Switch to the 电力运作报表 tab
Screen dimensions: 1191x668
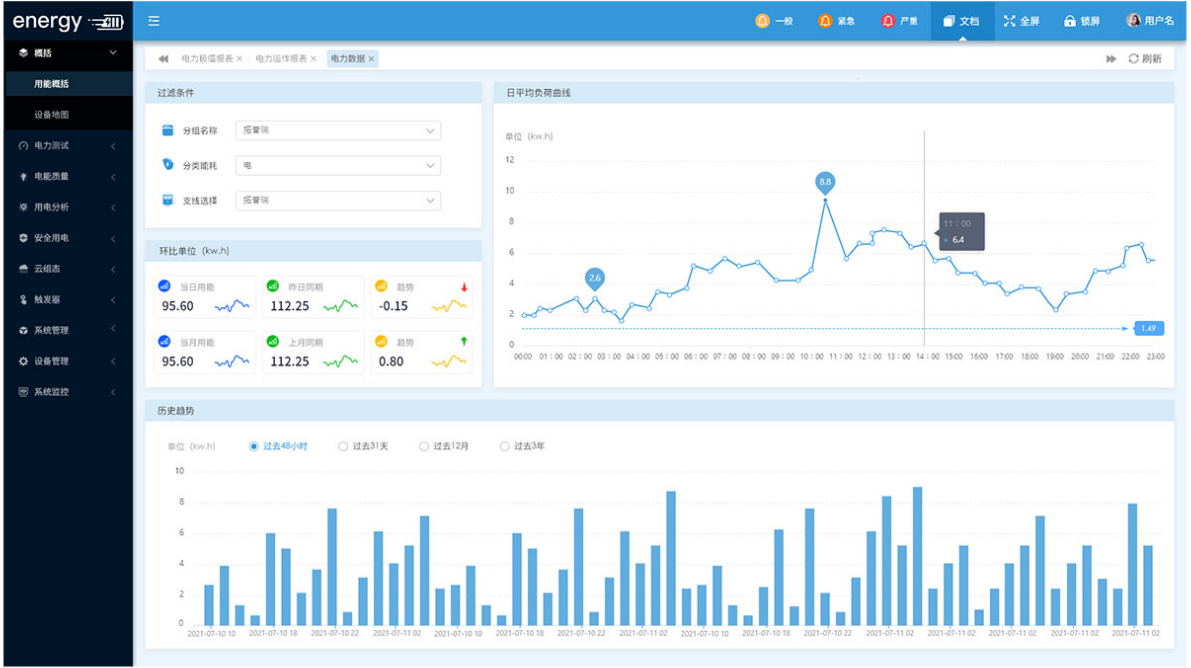click(281, 59)
